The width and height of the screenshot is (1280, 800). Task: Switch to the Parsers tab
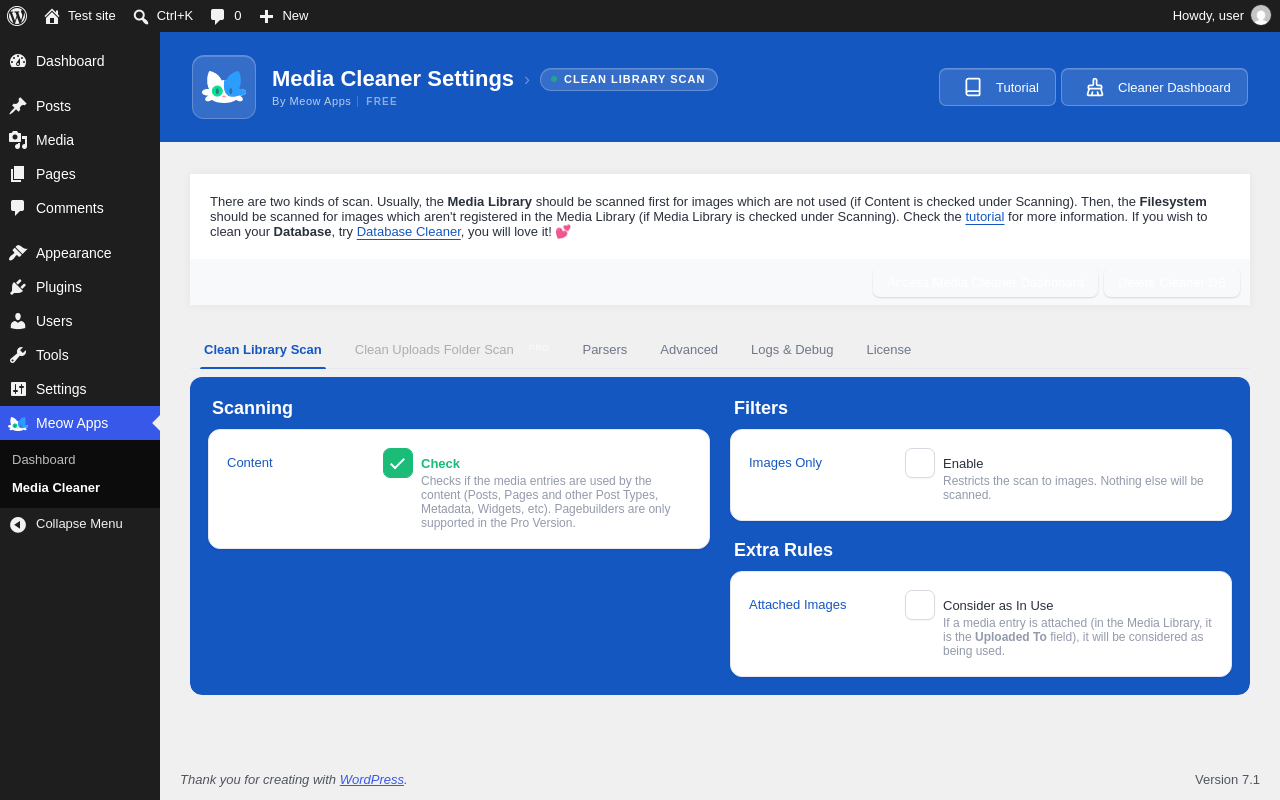pos(605,349)
